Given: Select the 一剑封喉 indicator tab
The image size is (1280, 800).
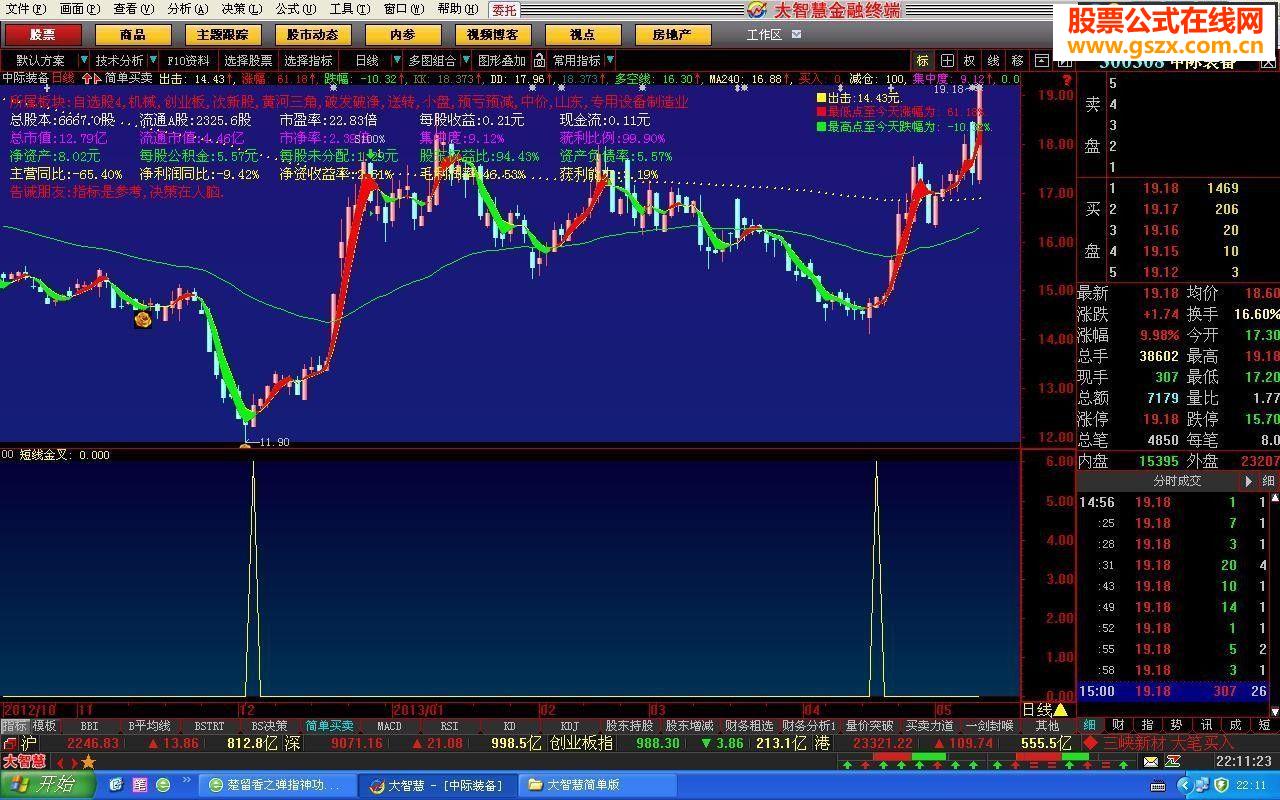Looking at the screenshot, I should coord(989,725).
